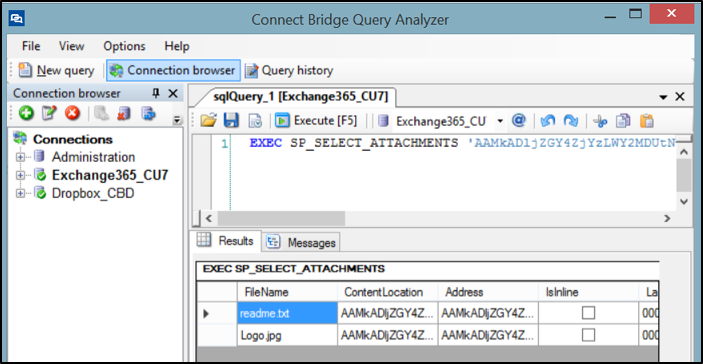
Task: Expand the Dropbox_CBD connection node
Action: point(20,193)
